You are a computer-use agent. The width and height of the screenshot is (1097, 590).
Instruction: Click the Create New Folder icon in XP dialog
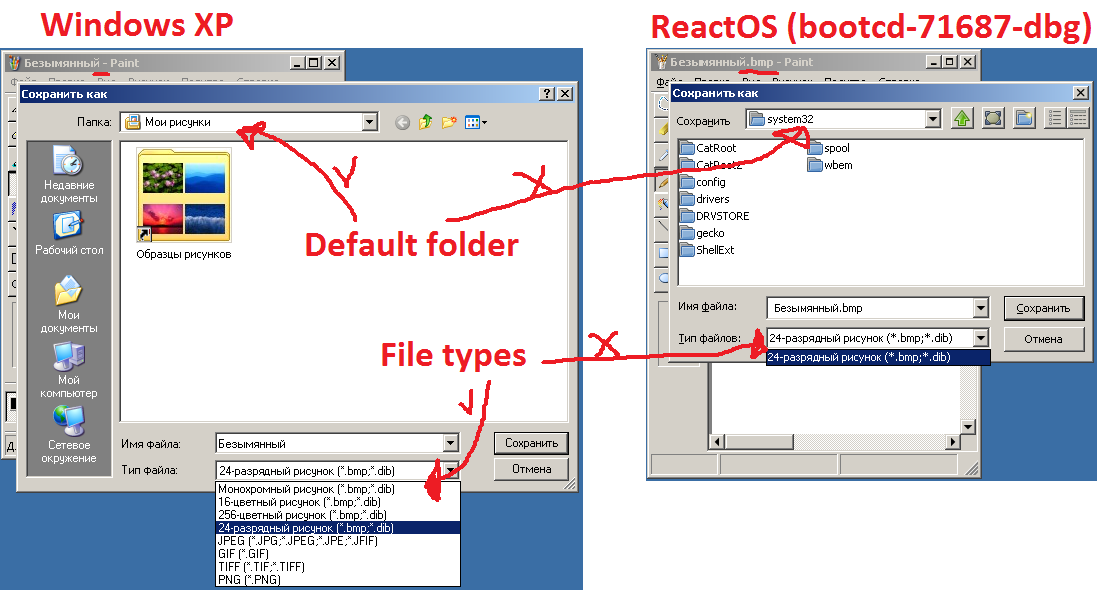click(449, 123)
